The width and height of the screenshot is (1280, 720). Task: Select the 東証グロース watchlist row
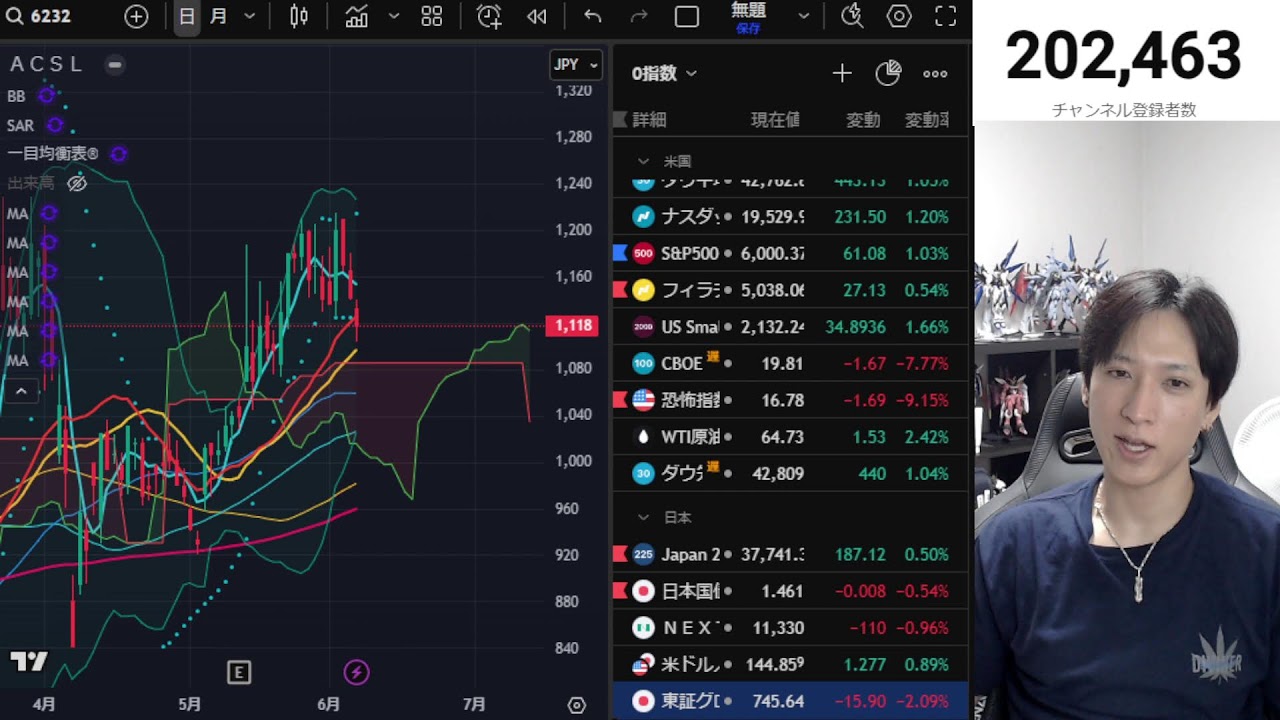point(790,701)
